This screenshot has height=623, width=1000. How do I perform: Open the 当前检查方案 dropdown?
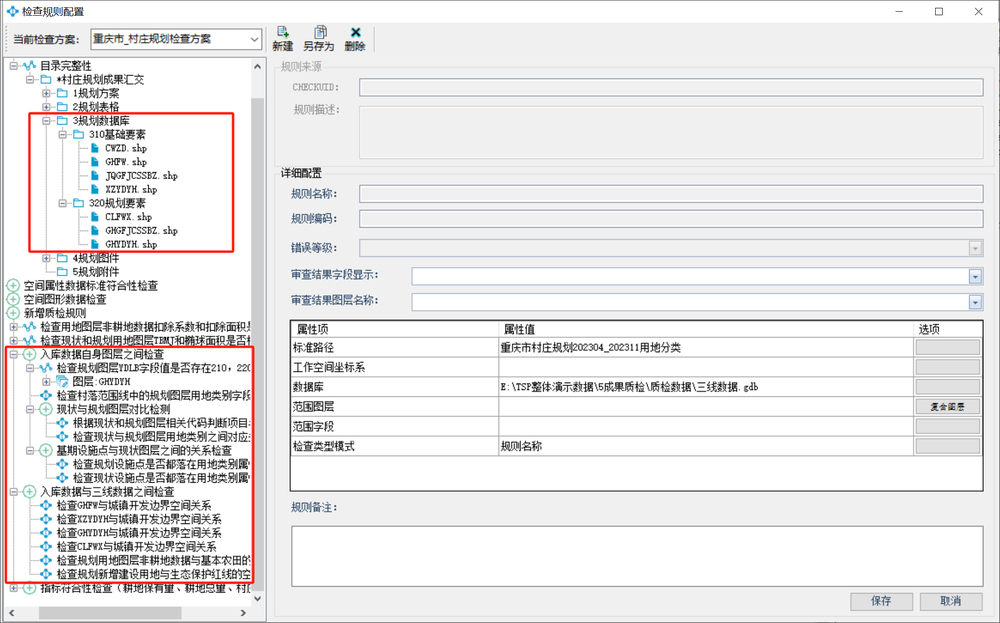[254, 39]
